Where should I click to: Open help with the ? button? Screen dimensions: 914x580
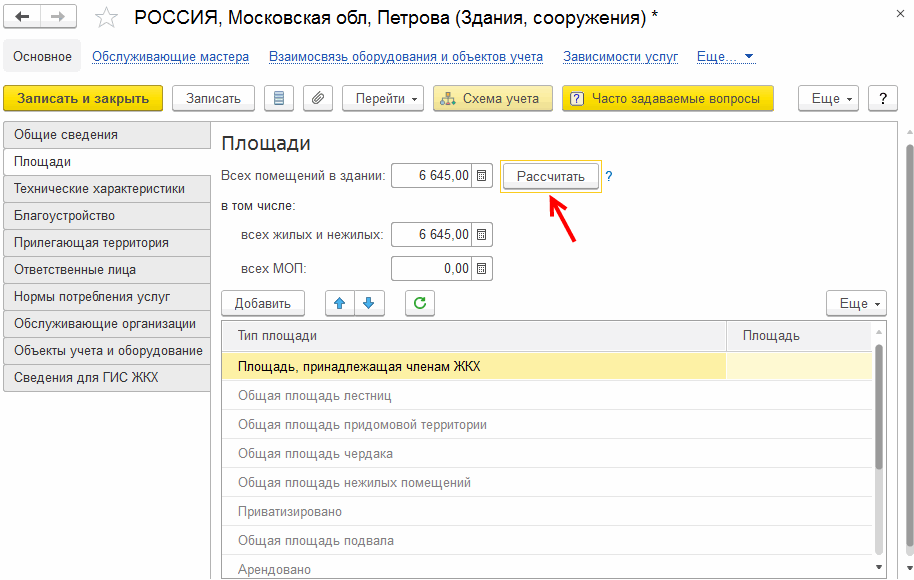883,99
